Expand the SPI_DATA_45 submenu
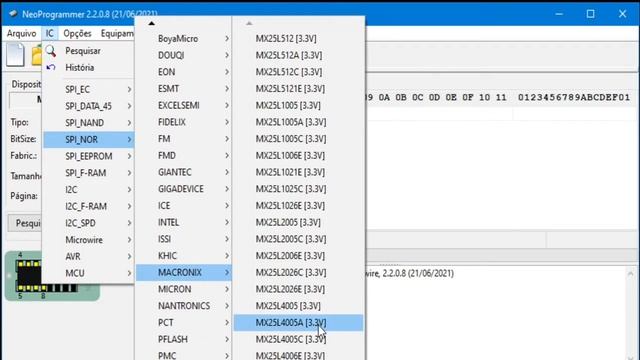 (89, 106)
